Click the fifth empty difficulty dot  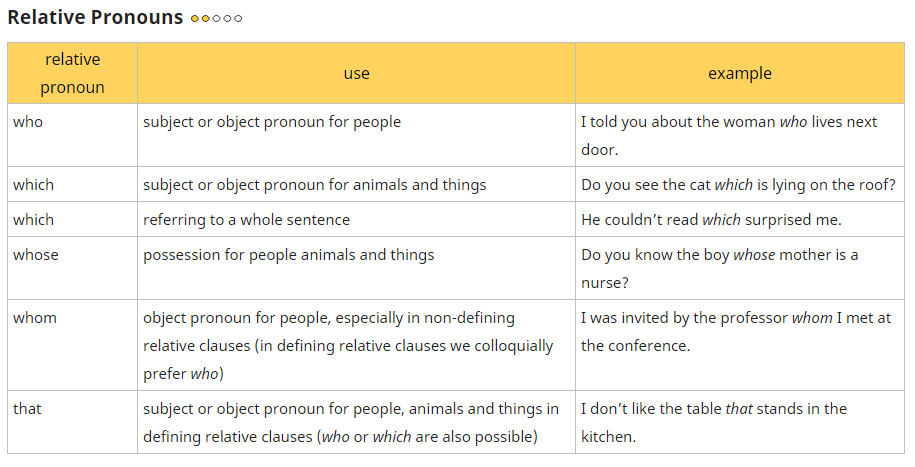[x=238, y=19]
